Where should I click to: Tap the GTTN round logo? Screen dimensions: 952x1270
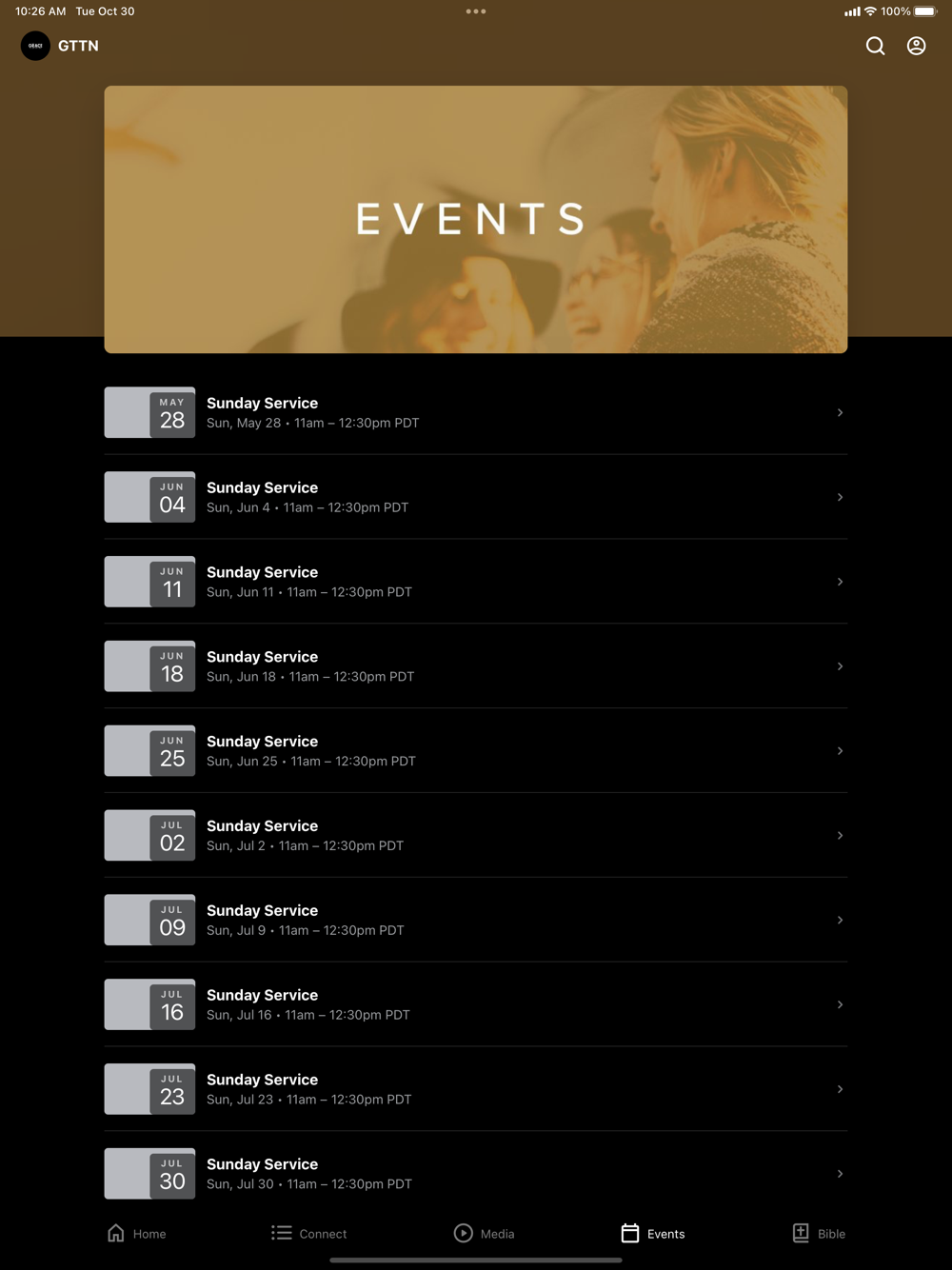(35, 46)
